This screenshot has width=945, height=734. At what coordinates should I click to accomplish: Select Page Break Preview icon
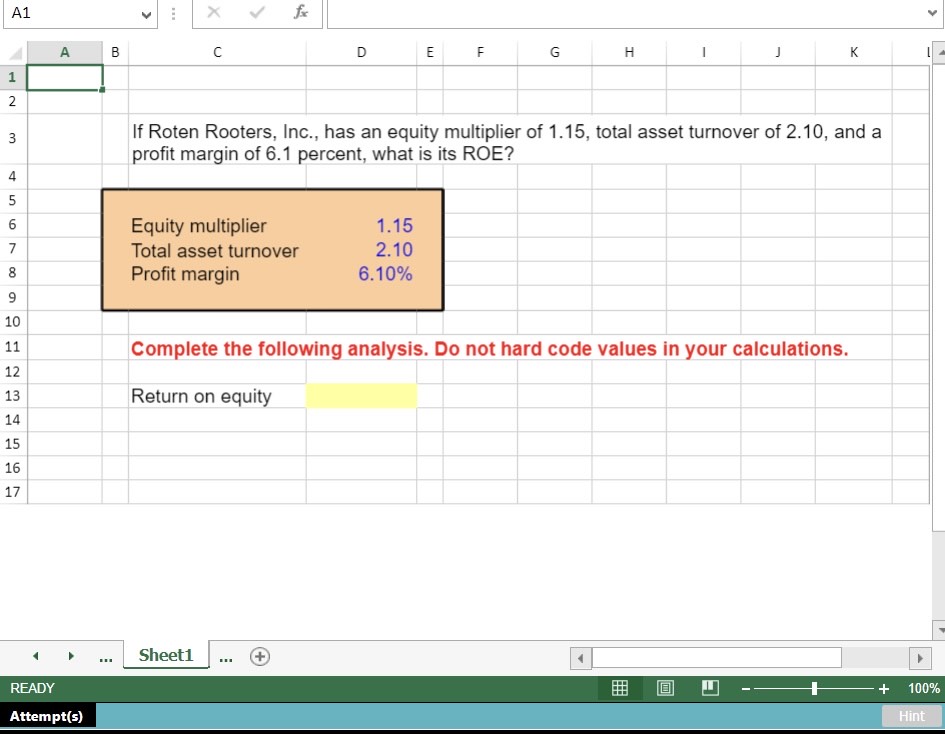pyautogui.click(x=710, y=688)
